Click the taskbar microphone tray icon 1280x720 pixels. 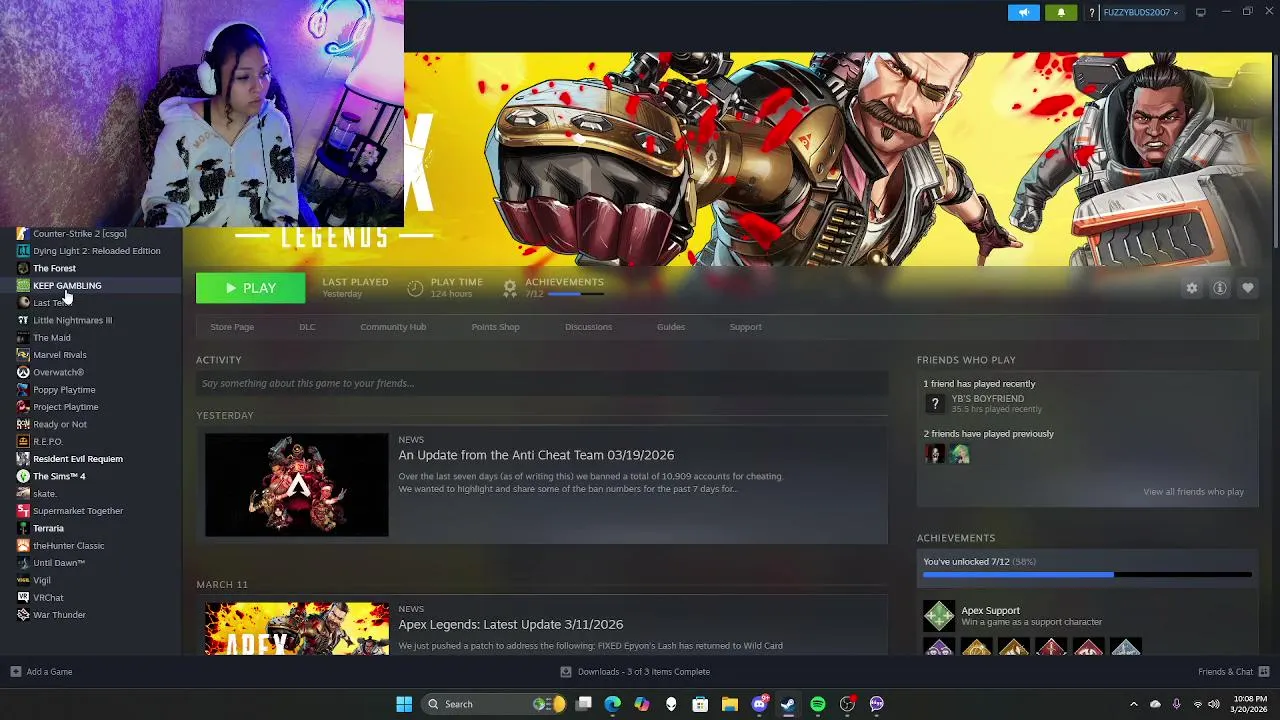click(1176, 704)
